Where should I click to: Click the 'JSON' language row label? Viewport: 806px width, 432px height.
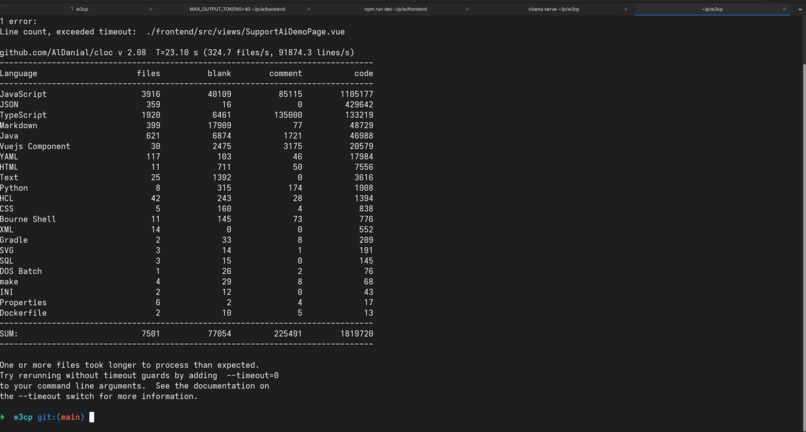click(x=9, y=104)
